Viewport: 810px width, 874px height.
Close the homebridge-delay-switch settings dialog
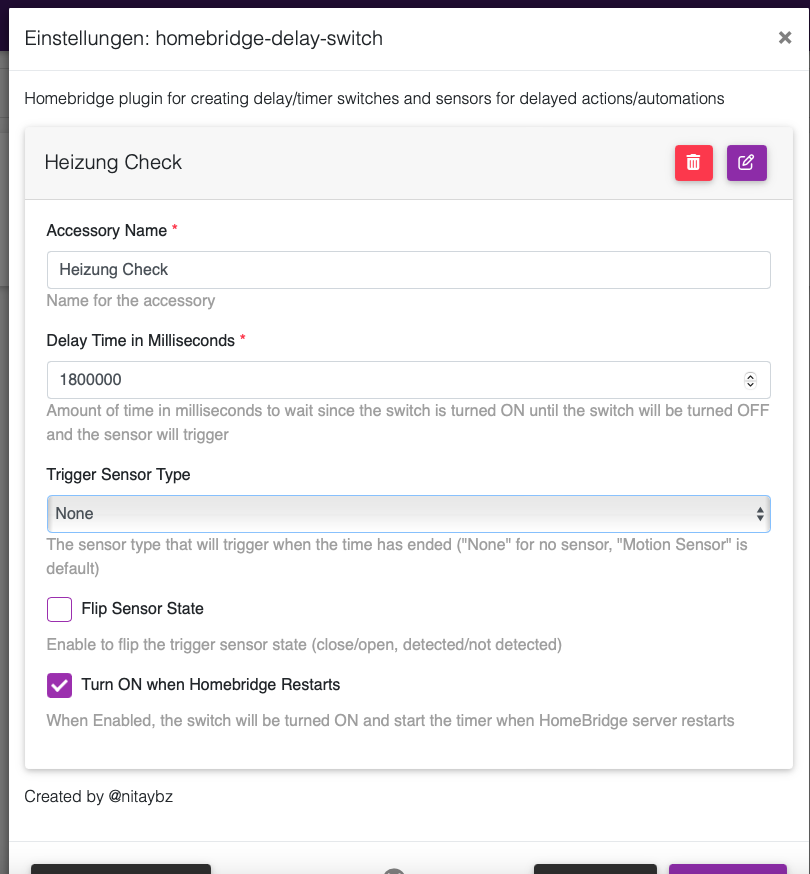(785, 38)
